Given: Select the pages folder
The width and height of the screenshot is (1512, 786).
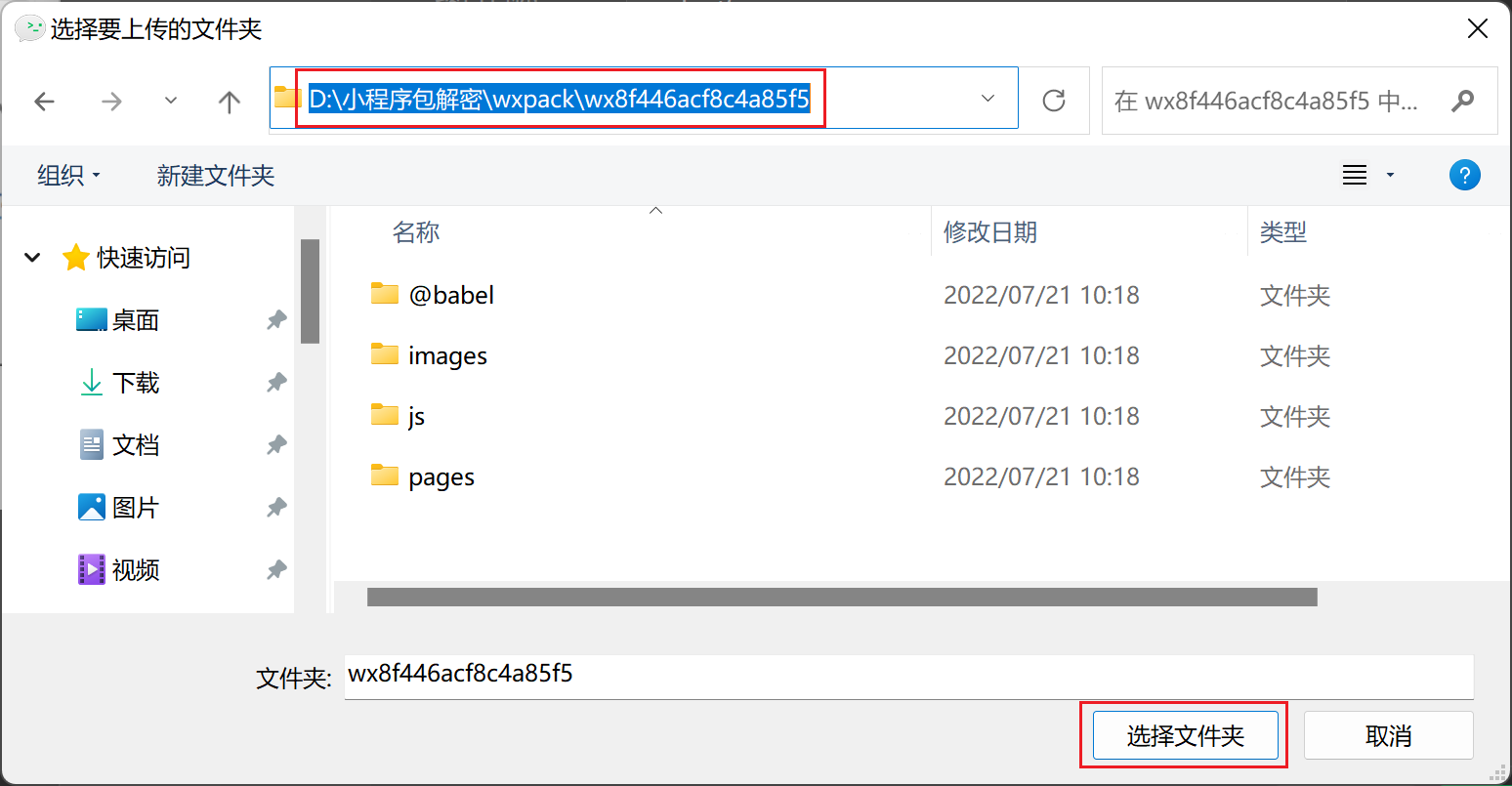Looking at the screenshot, I should coord(441,477).
